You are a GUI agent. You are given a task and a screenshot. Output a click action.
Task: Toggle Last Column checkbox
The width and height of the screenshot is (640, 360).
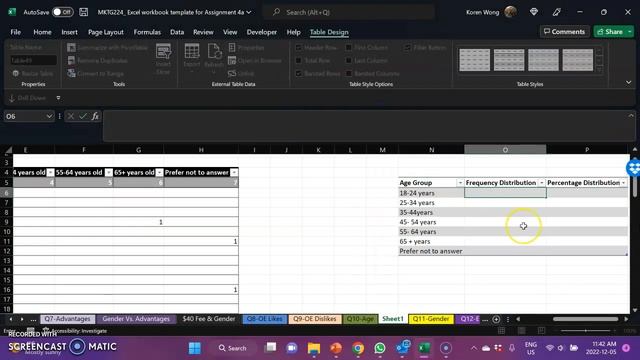coord(349,60)
